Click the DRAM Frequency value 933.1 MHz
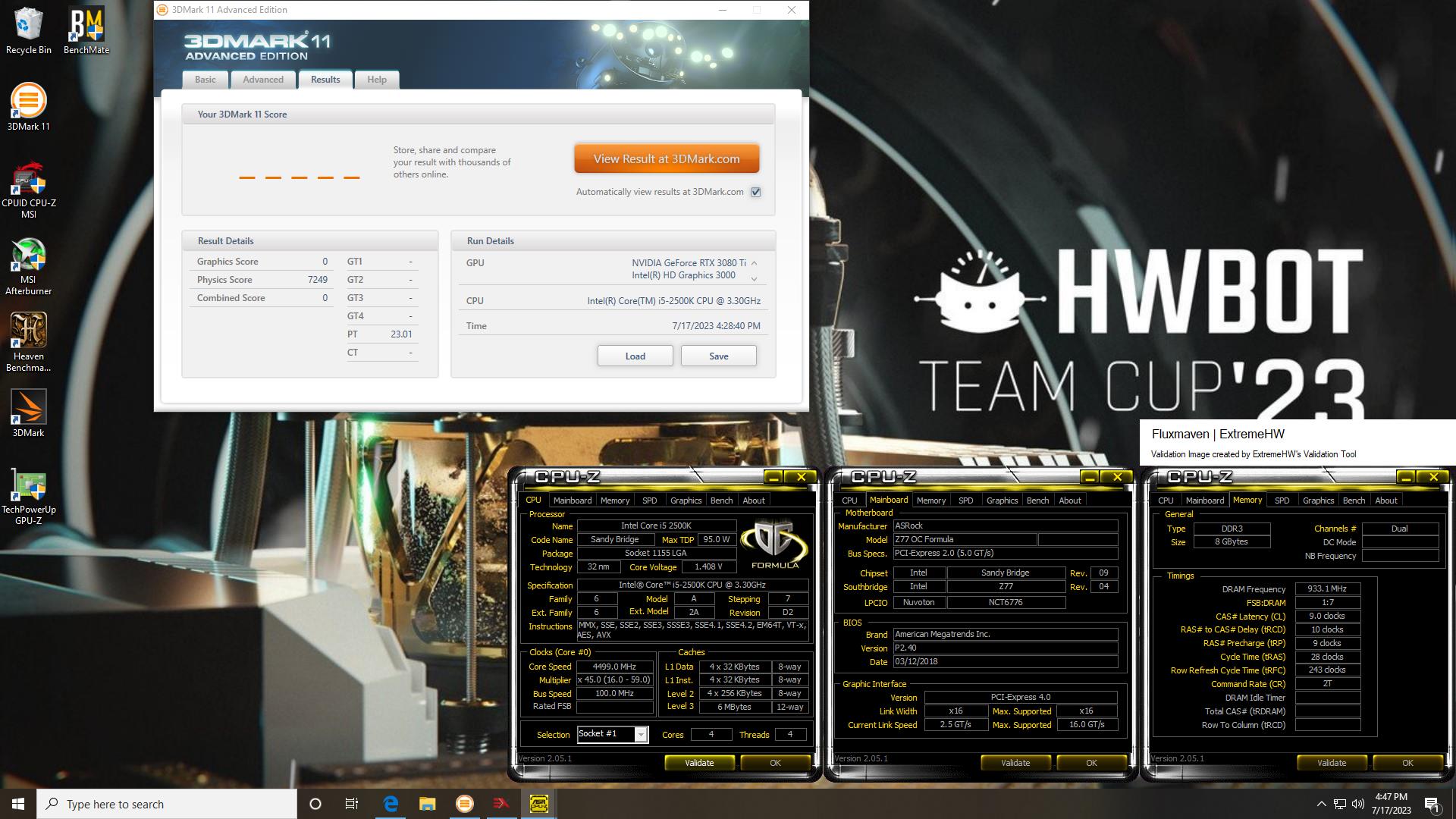 tap(1327, 589)
